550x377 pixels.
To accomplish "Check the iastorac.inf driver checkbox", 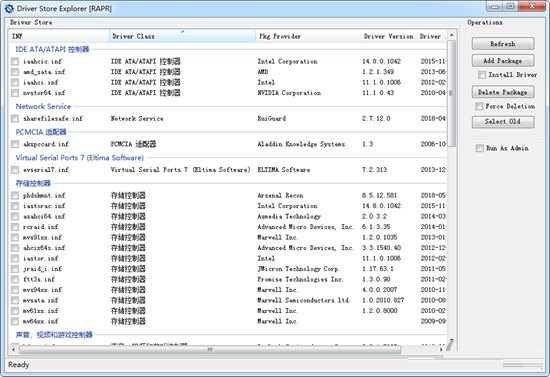I will 15,206.
